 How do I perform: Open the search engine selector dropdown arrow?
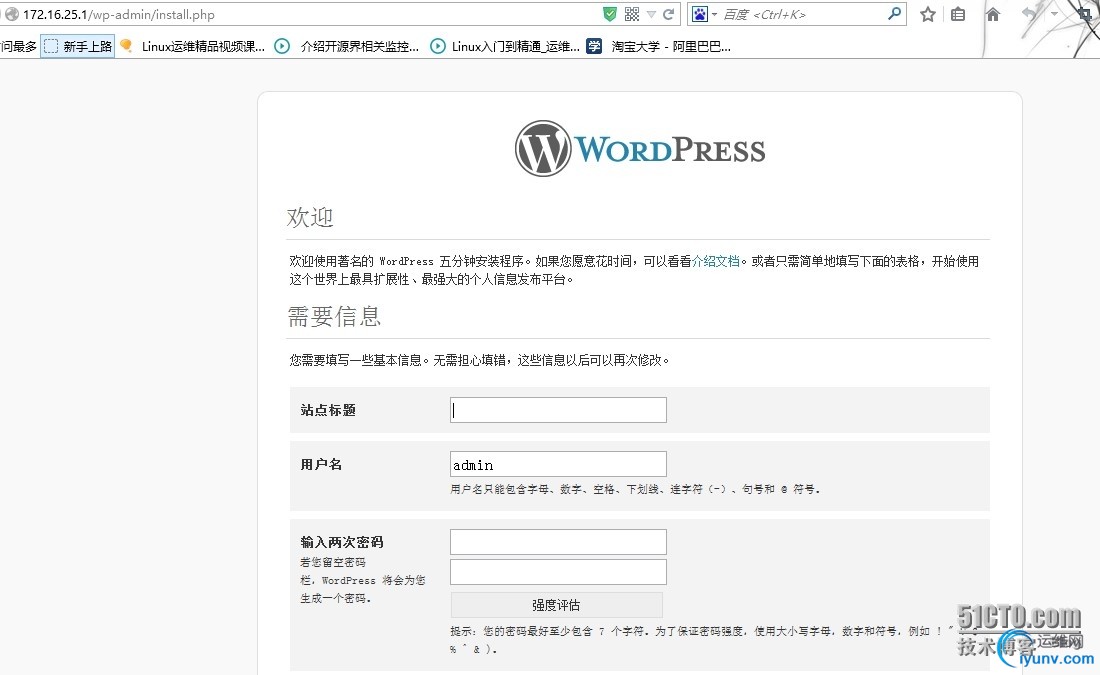pyautogui.click(x=714, y=14)
